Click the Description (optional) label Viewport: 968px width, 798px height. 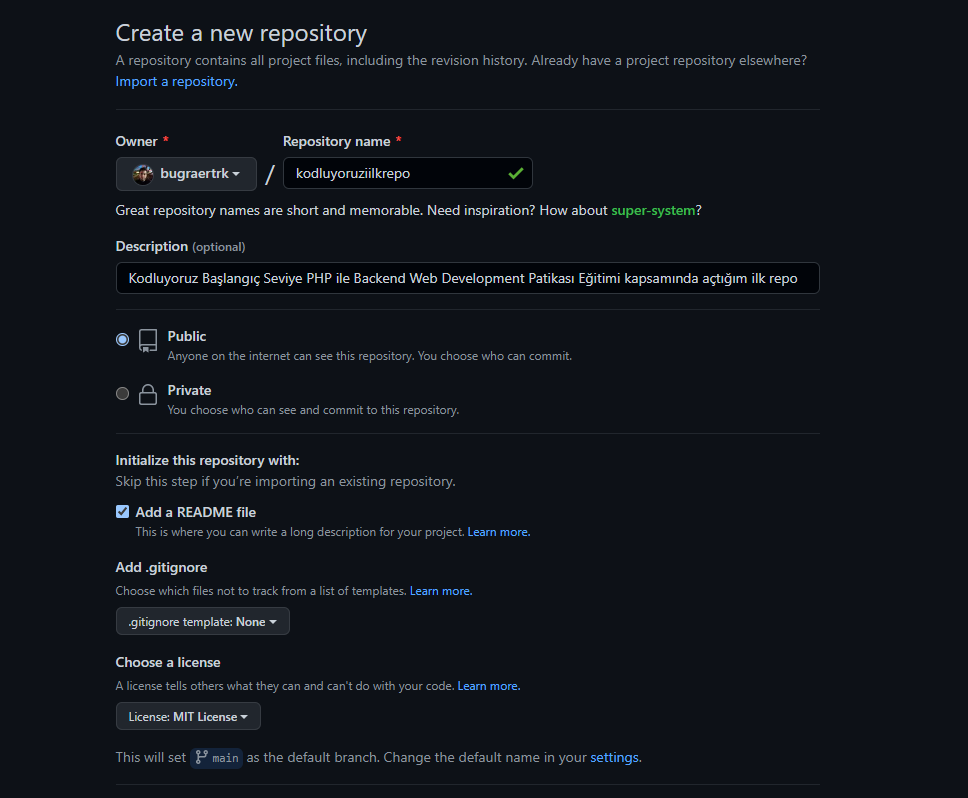coord(180,247)
